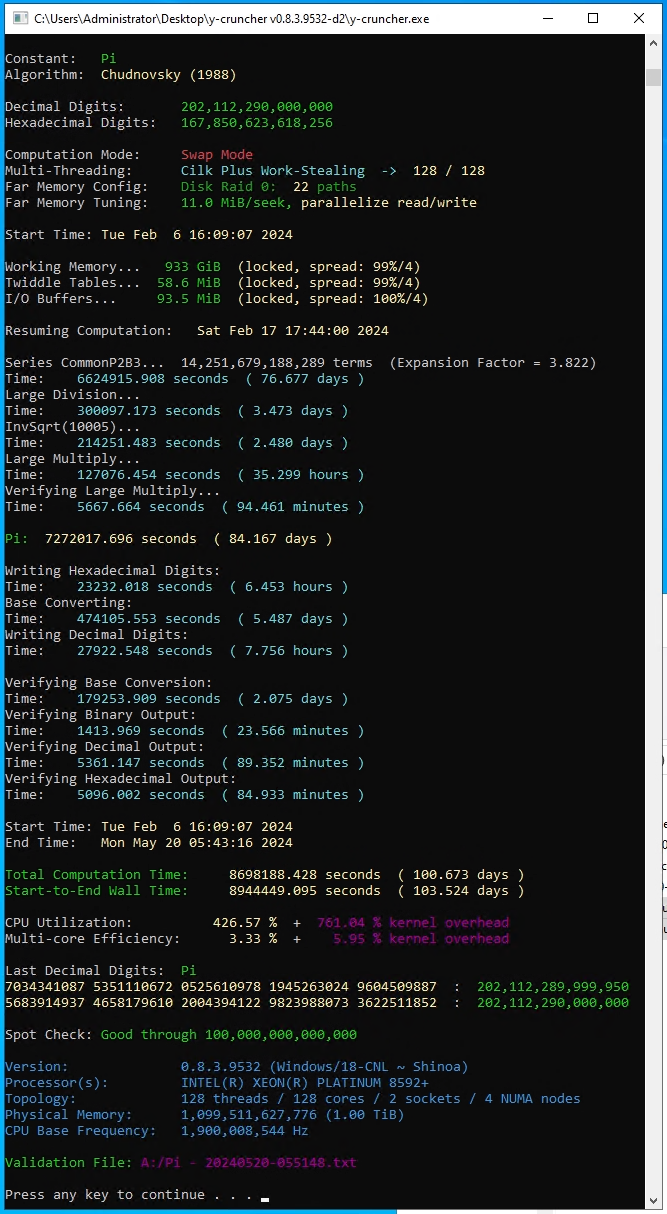This screenshot has width=667, height=1214.
Task: Click the '761.04 % kernel overhead' text
Action: [x=413, y=923]
